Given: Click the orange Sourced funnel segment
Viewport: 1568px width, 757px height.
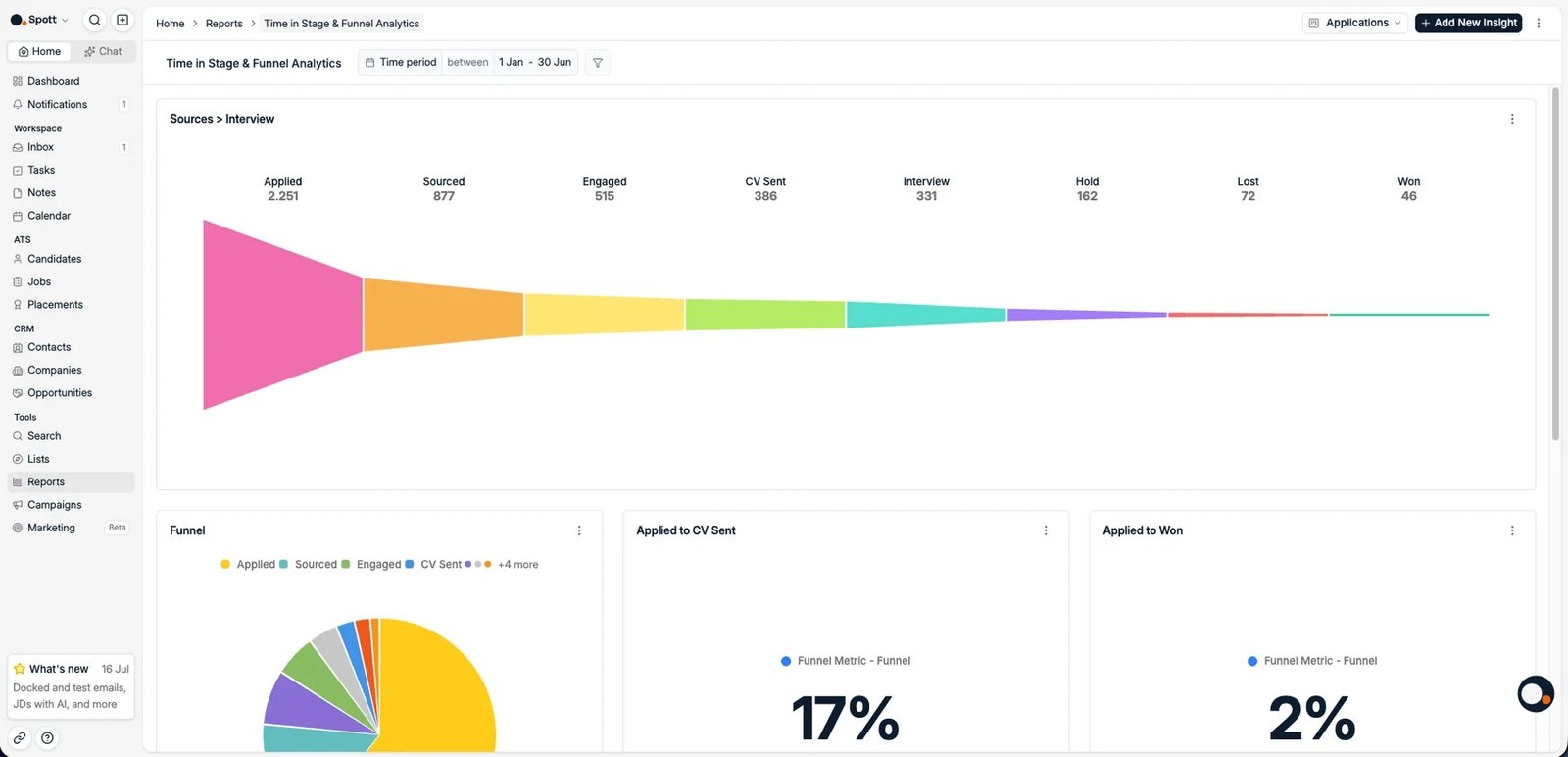Looking at the screenshot, I should tap(443, 314).
